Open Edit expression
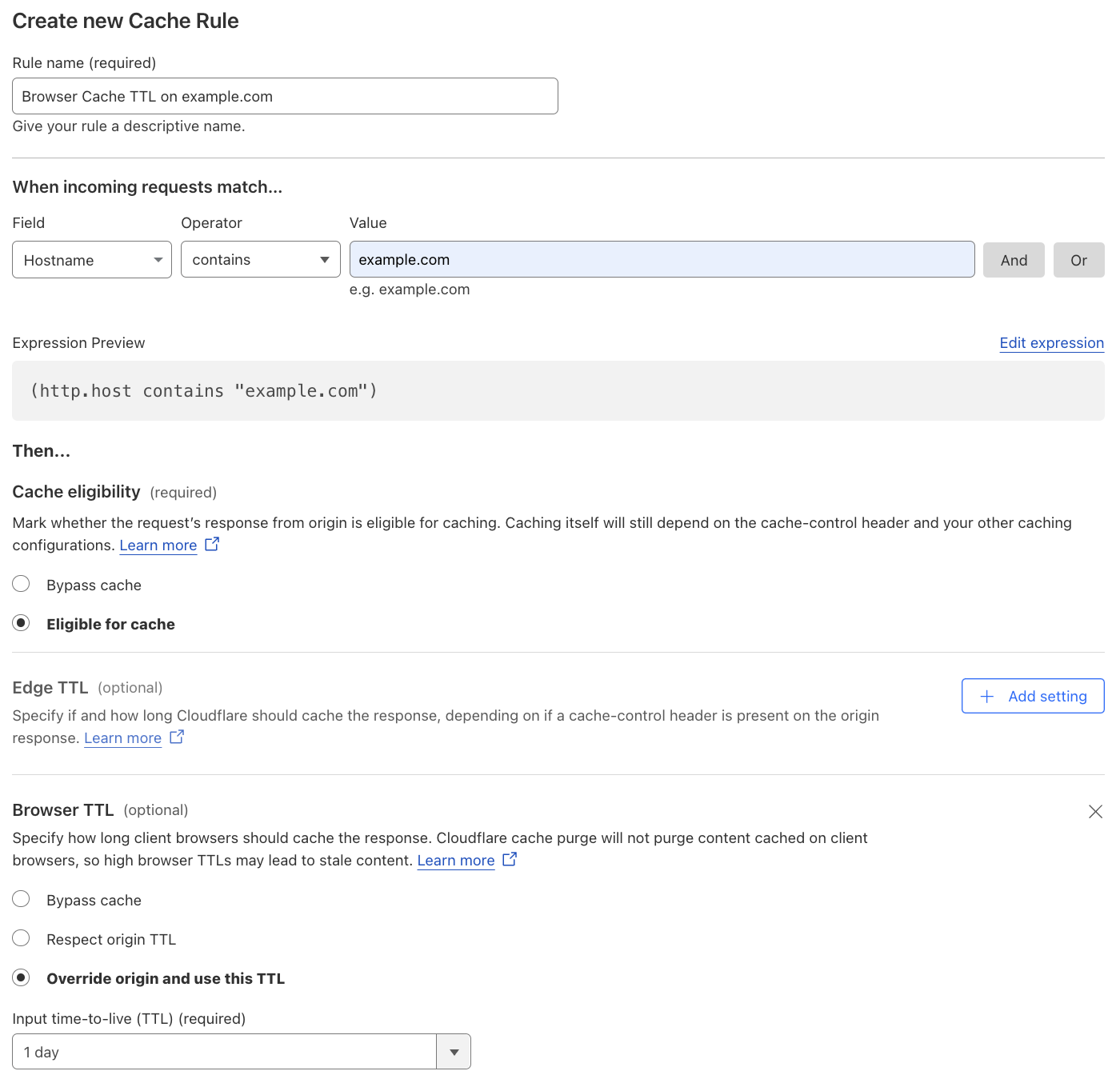 [1051, 342]
